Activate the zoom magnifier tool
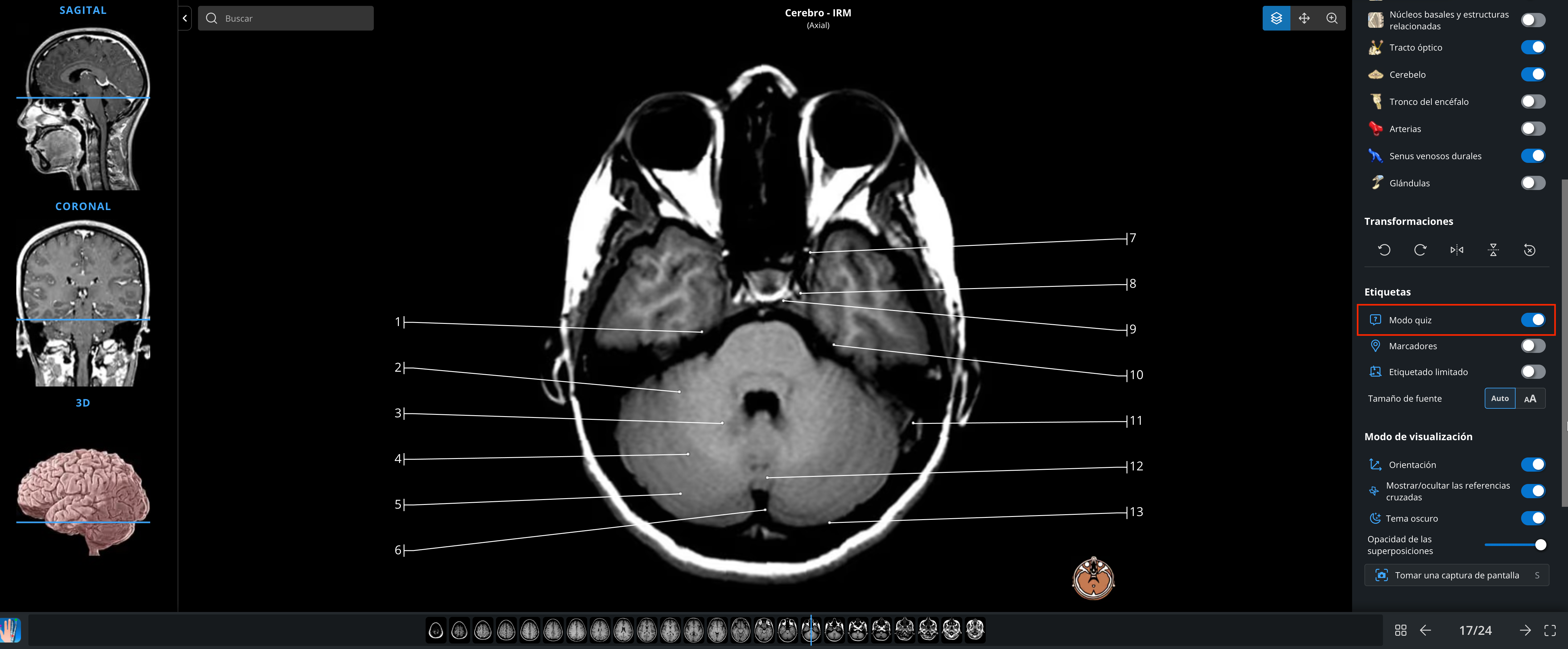1568x649 pixels. pyautogui.click(x=1332, y=18)
